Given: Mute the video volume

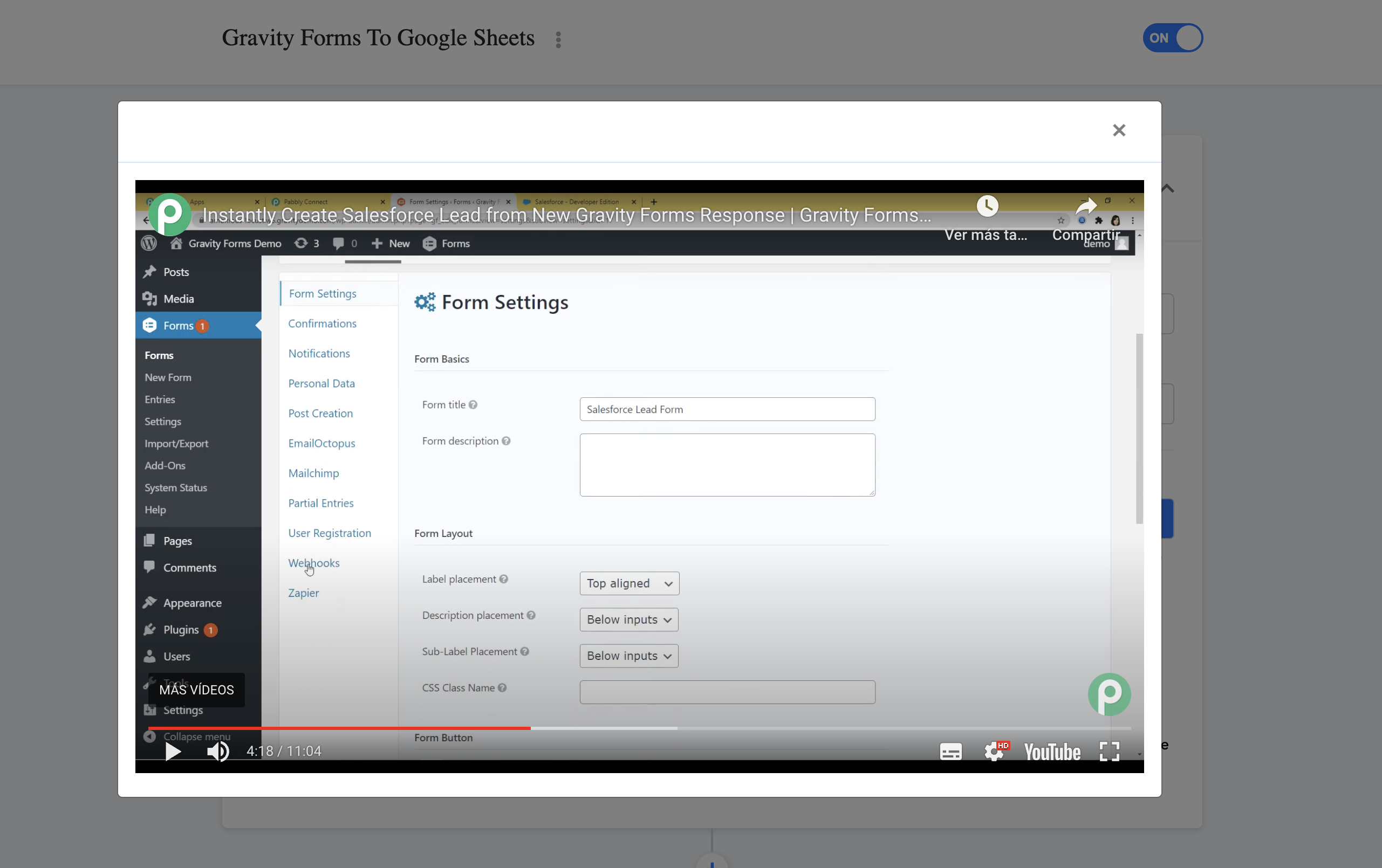Looking at the screenshot, I should (x=218, y=751).
